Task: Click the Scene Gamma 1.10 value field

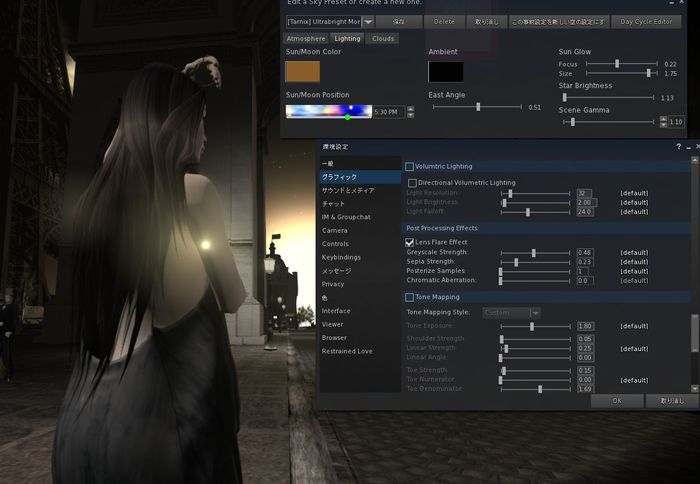Action: tap(676, 122)
